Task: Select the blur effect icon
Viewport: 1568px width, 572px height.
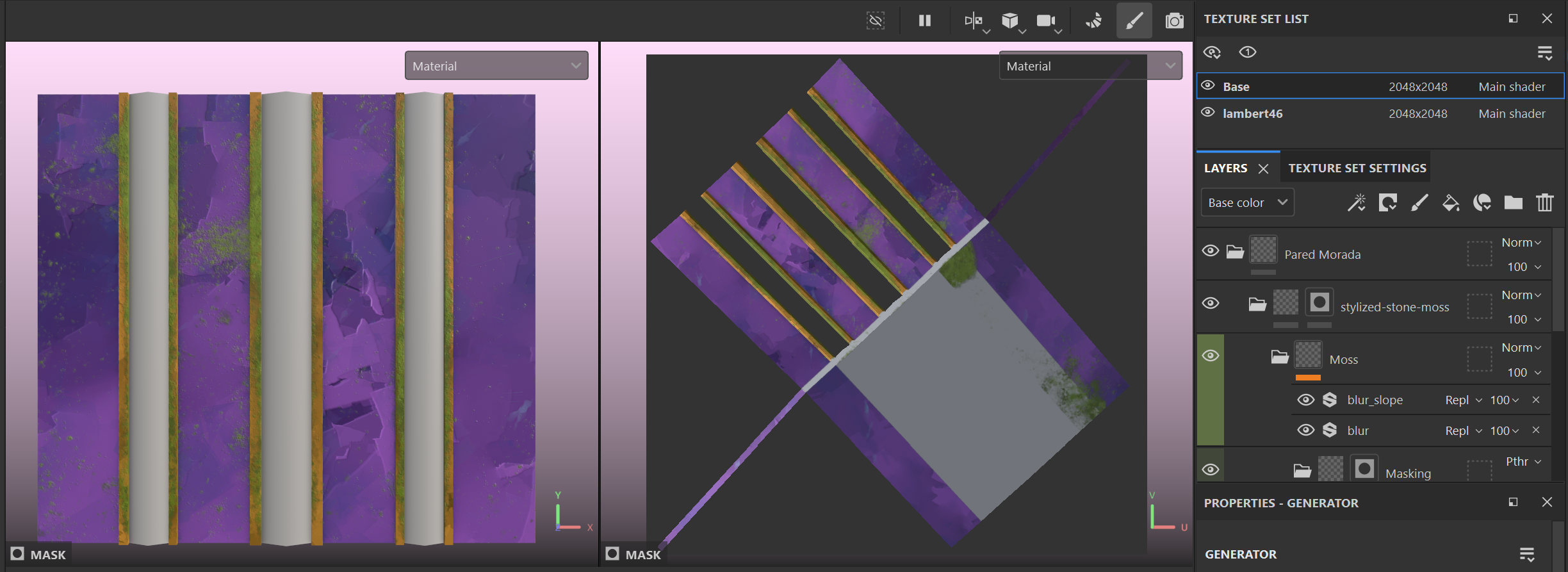Action: [x=1330, y=430]
